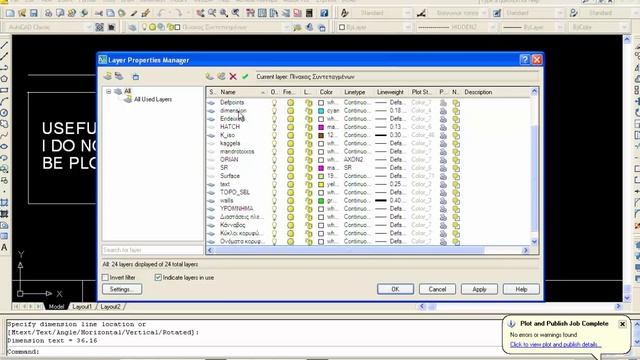Open the dialog's question-mark help icon

pyautogui.click(x=525, y=60)
